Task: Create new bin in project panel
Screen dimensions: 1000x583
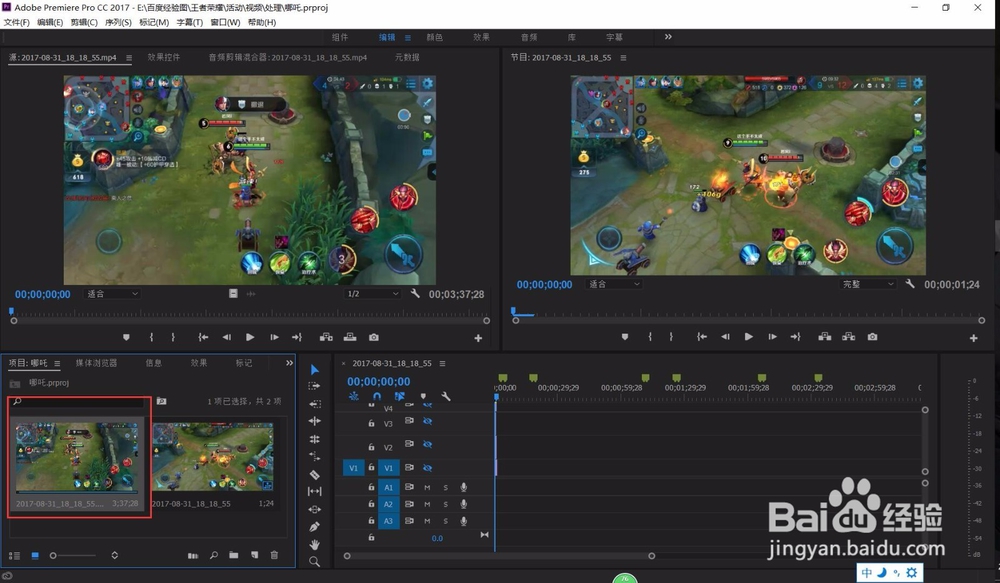Action: click(x=234, y=555)
